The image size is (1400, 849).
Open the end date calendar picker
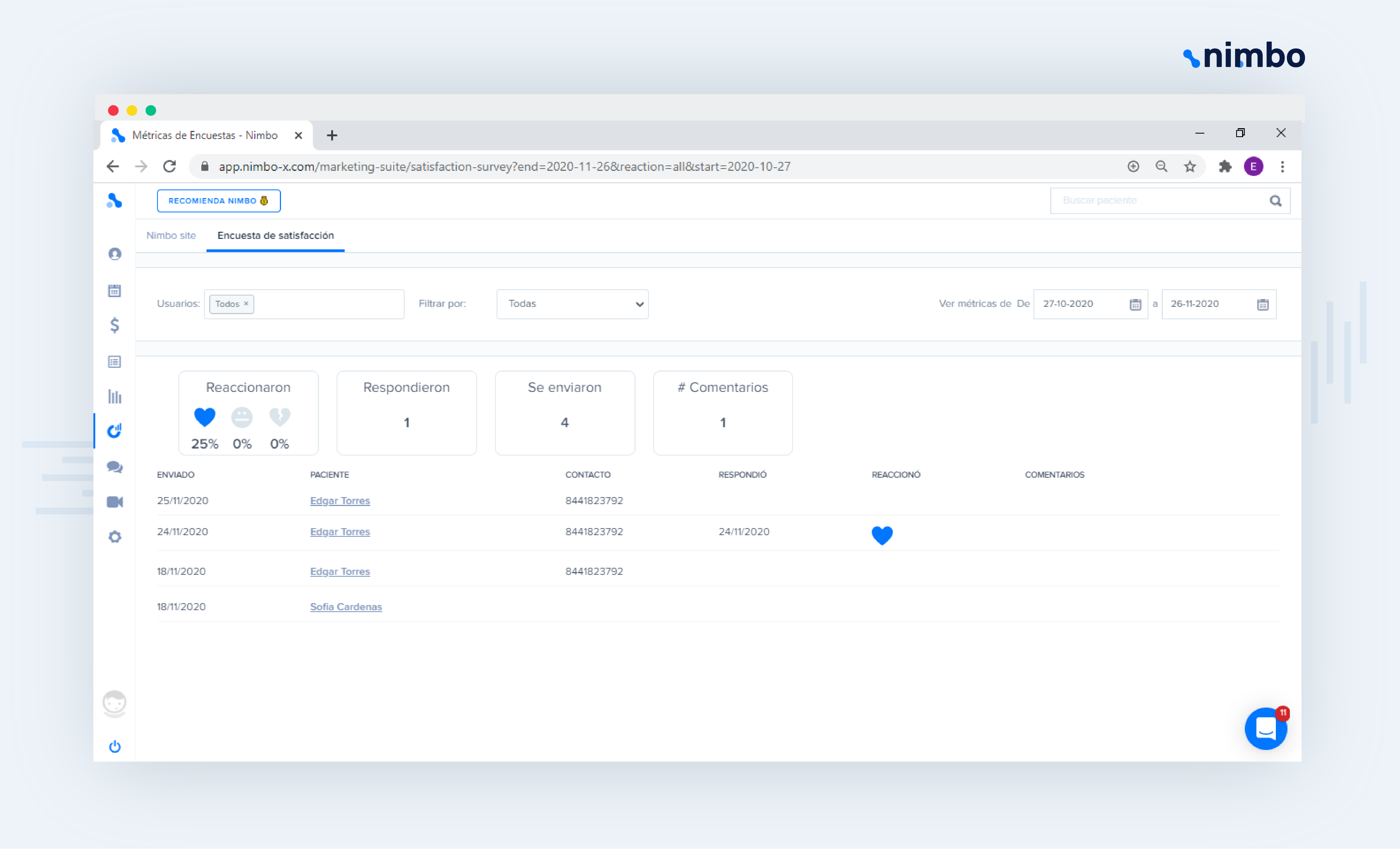pyautogui.click(x=1263, y=305)
